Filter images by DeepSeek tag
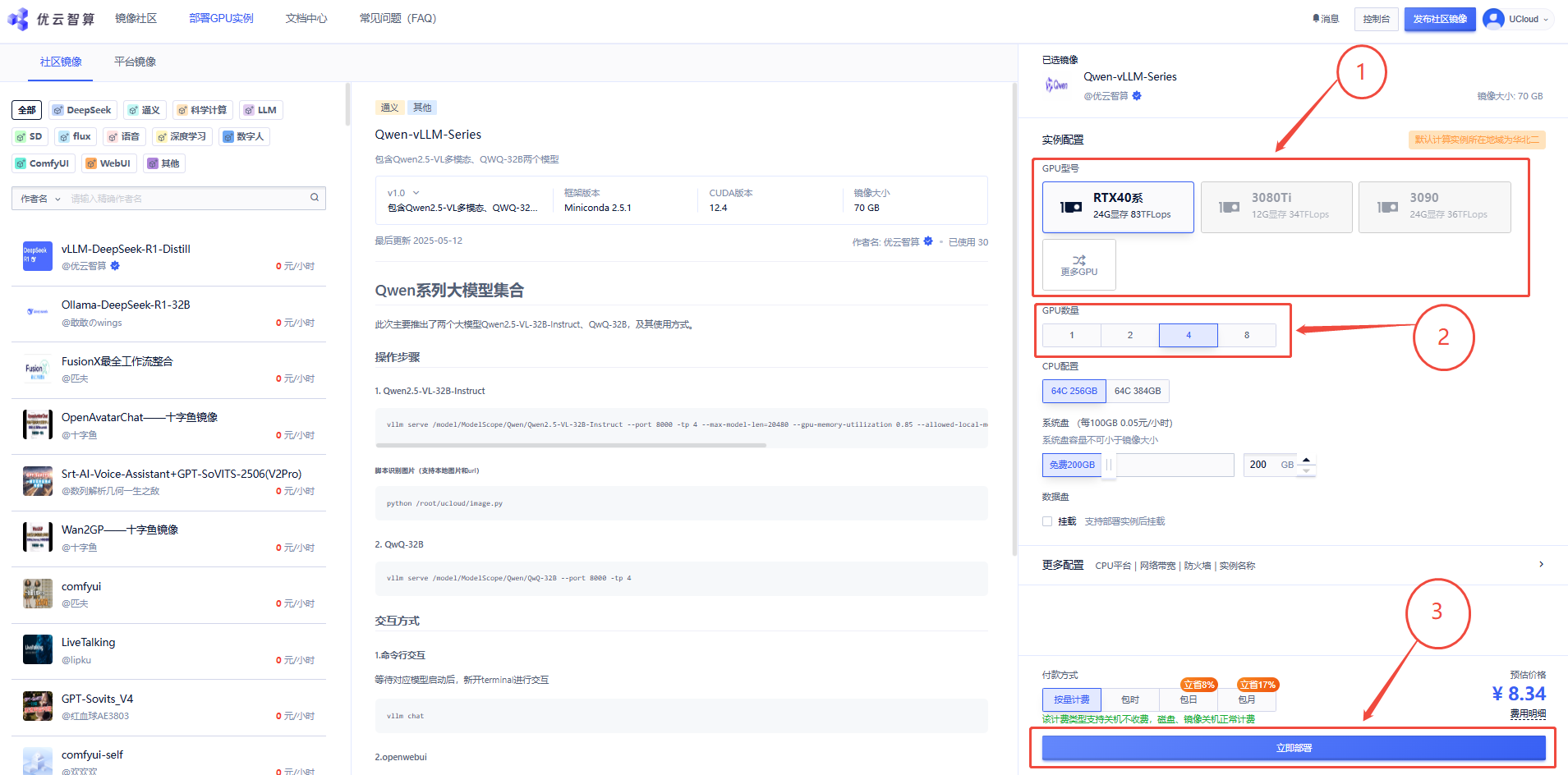The width and height of the screenshot is (1568, 775). 82,110
